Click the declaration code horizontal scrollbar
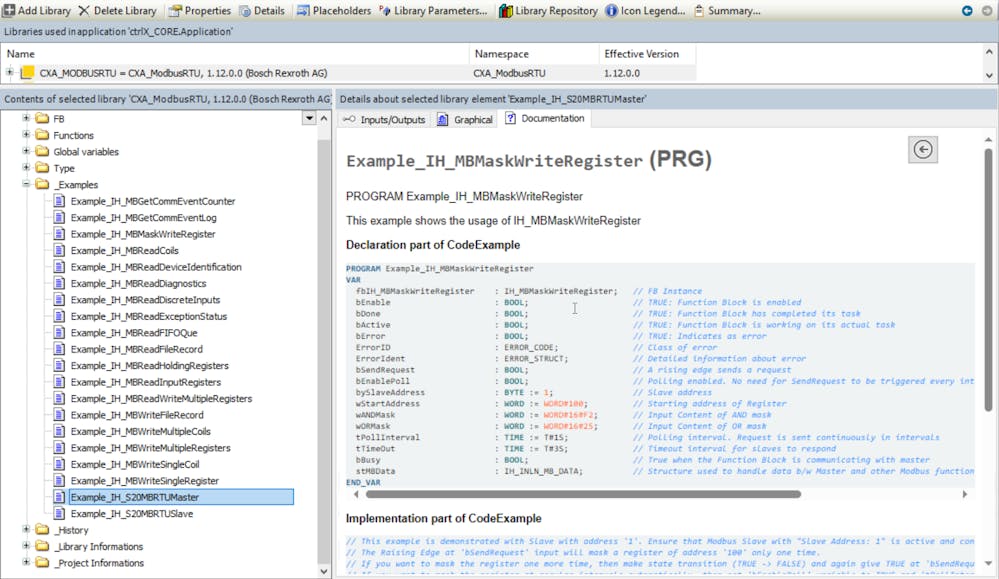Viewport: 999px width, 579px height. click(582, 494)
